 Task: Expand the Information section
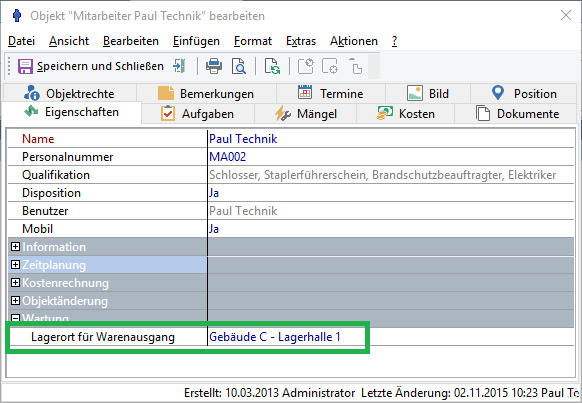tap(15, 246)
